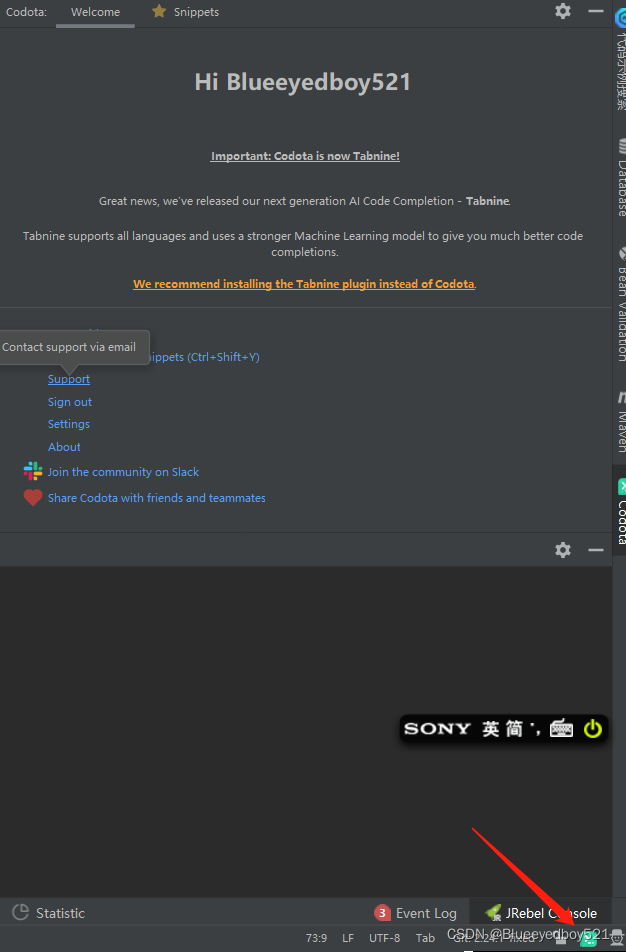Toggle 简 simplified Chinese on input bar
626x952 pixels.
[514, 729]
